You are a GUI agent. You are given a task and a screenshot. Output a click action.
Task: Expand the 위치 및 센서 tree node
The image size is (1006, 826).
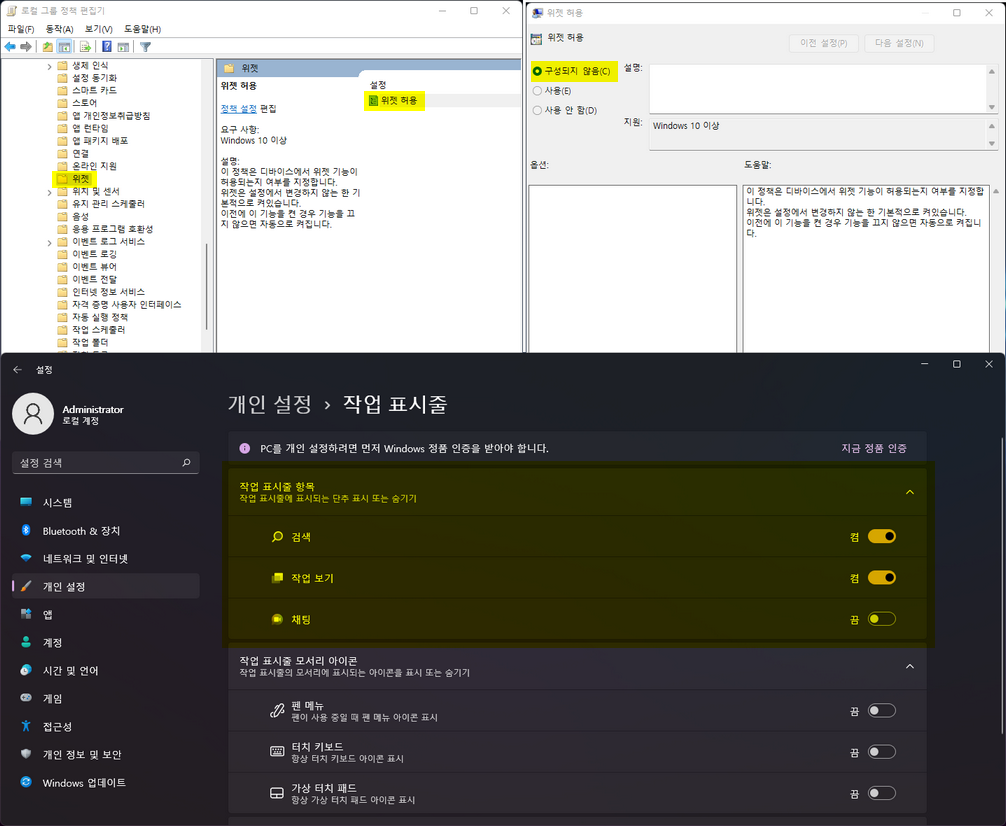49,192
